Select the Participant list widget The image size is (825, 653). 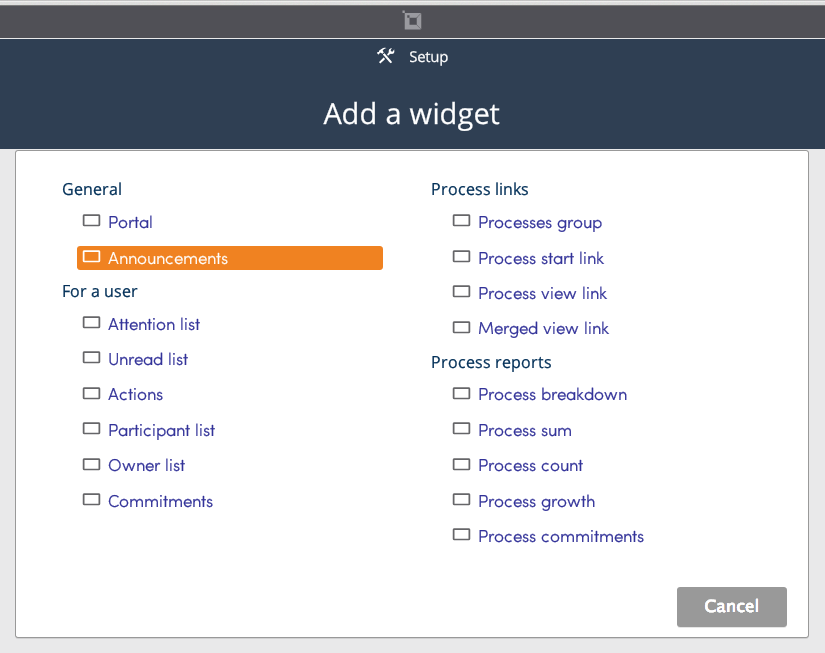click(161, 430)
